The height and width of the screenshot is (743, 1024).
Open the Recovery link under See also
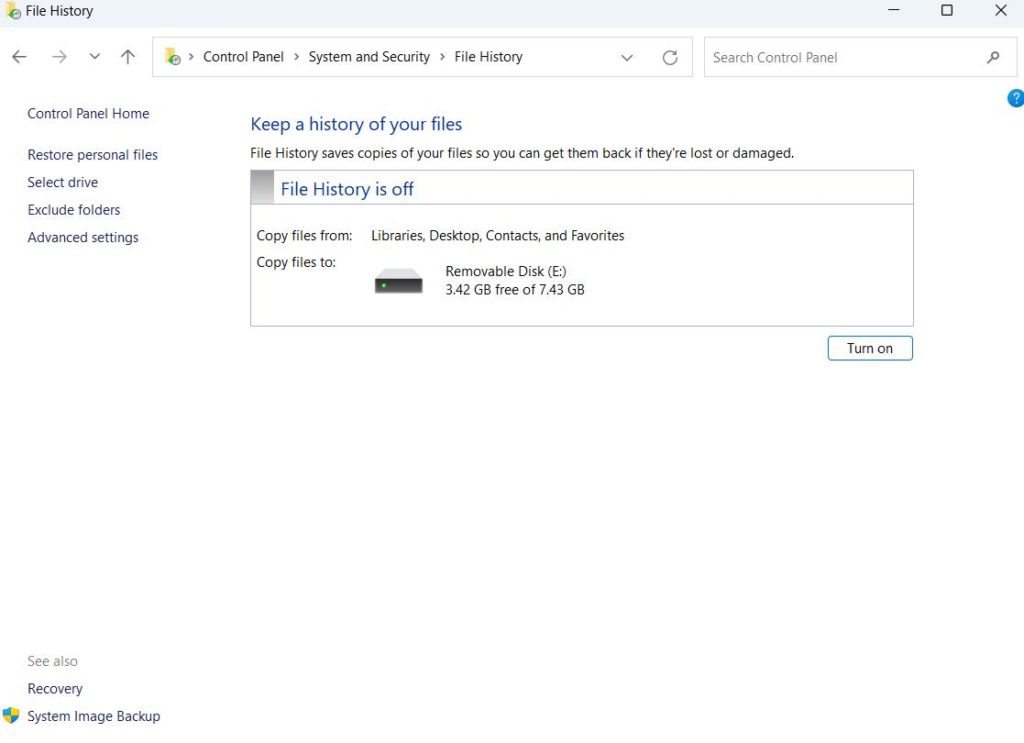click(x=55, y=689)
